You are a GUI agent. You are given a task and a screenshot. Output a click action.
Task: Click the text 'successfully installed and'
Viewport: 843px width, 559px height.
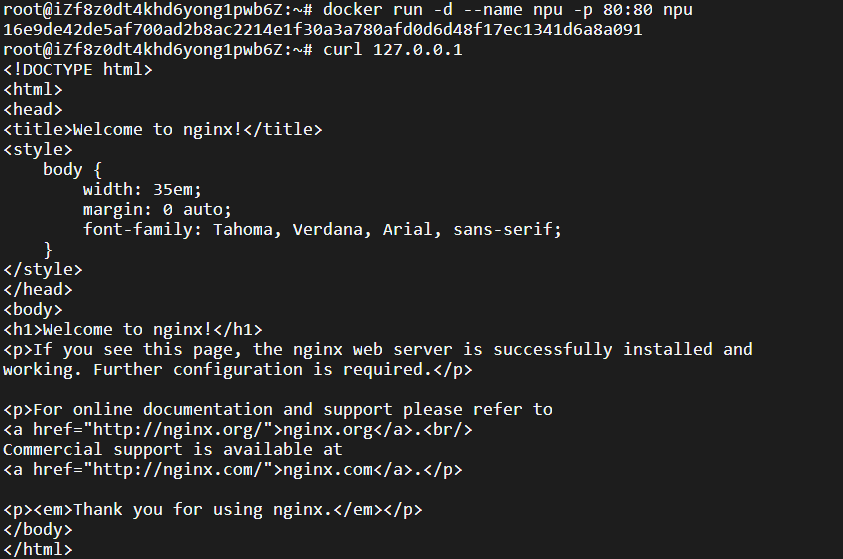pyautogui.click(x=623, y=349)
